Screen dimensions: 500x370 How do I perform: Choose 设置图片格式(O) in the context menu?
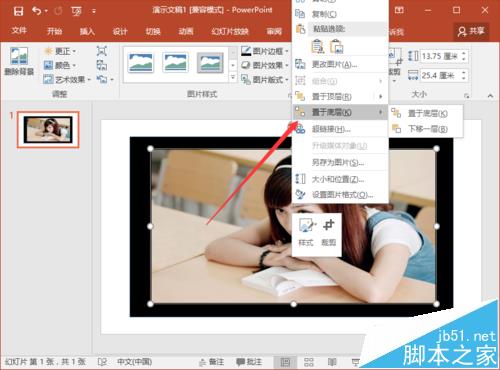pyautogui.click(x=340, y=195)
